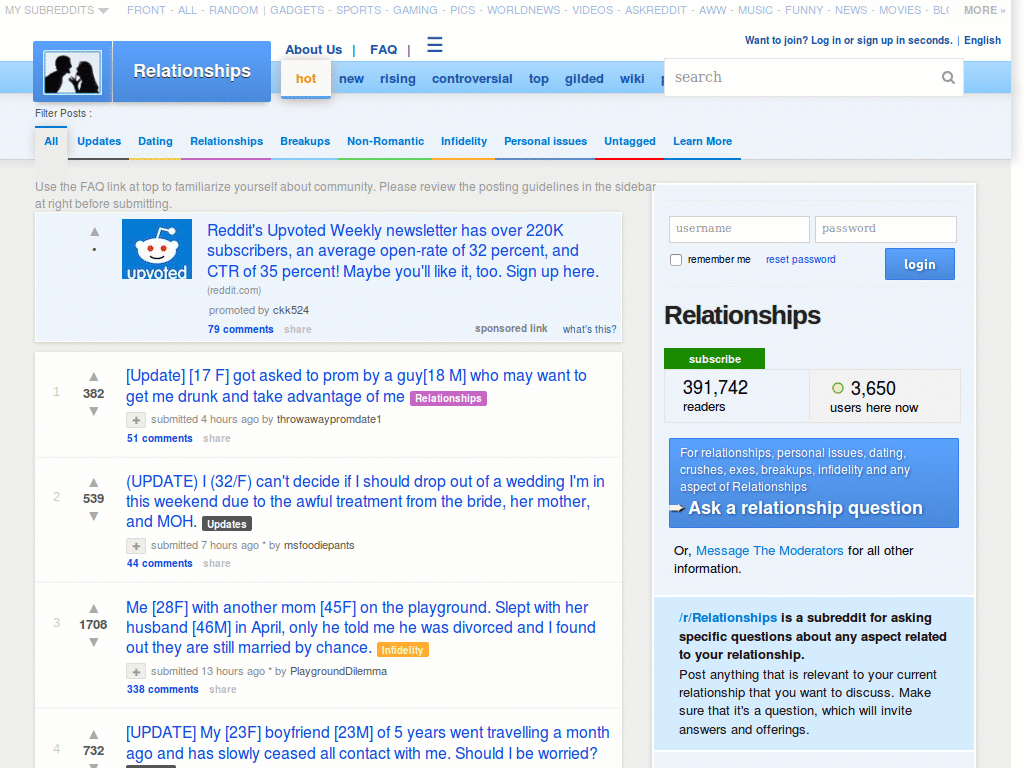1024x768 pixels.
Task: Click Ask a relationship question banner
Action: click(814, 483)
